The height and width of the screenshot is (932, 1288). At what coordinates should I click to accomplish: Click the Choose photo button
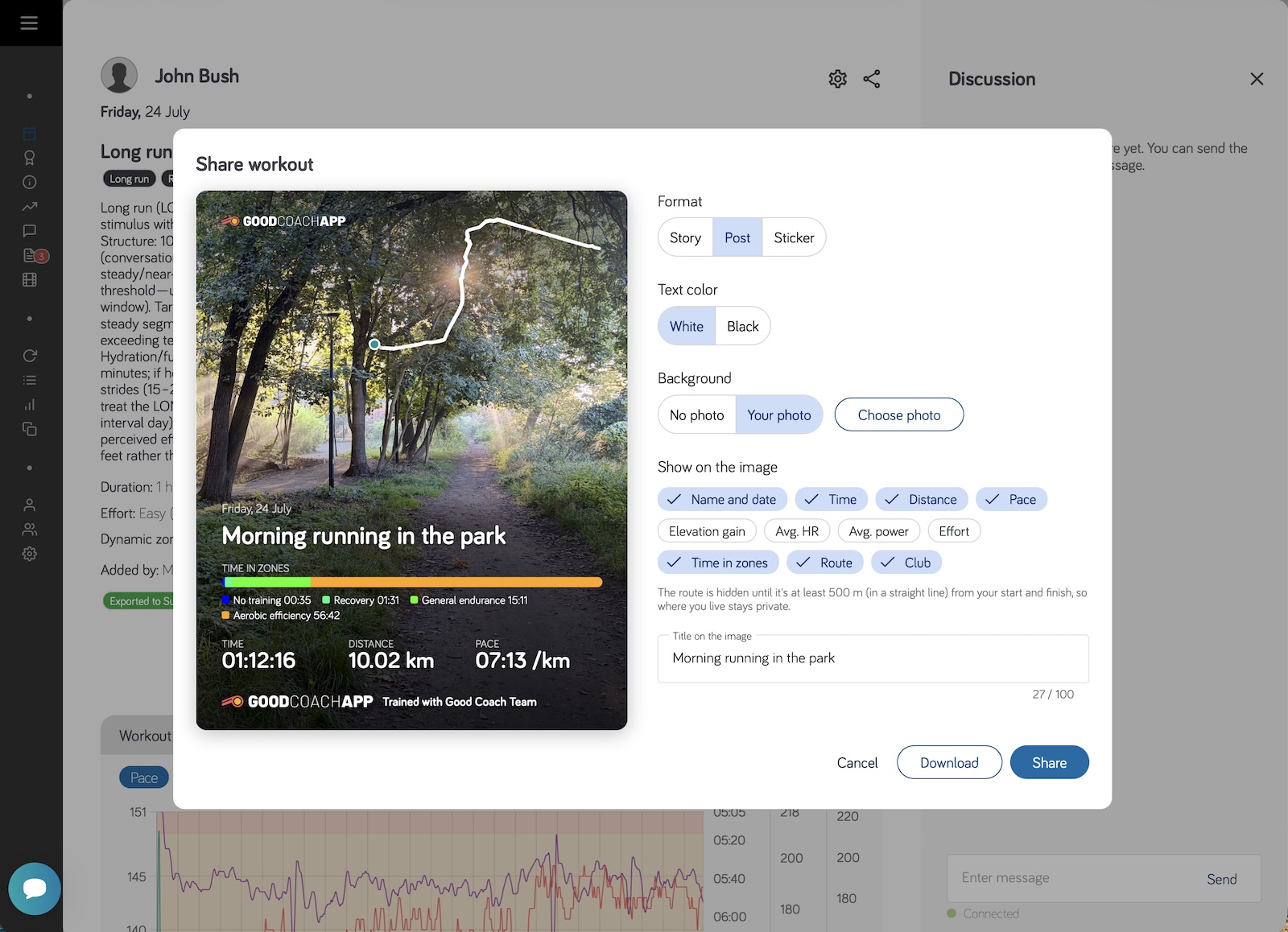tap(899, 414)
